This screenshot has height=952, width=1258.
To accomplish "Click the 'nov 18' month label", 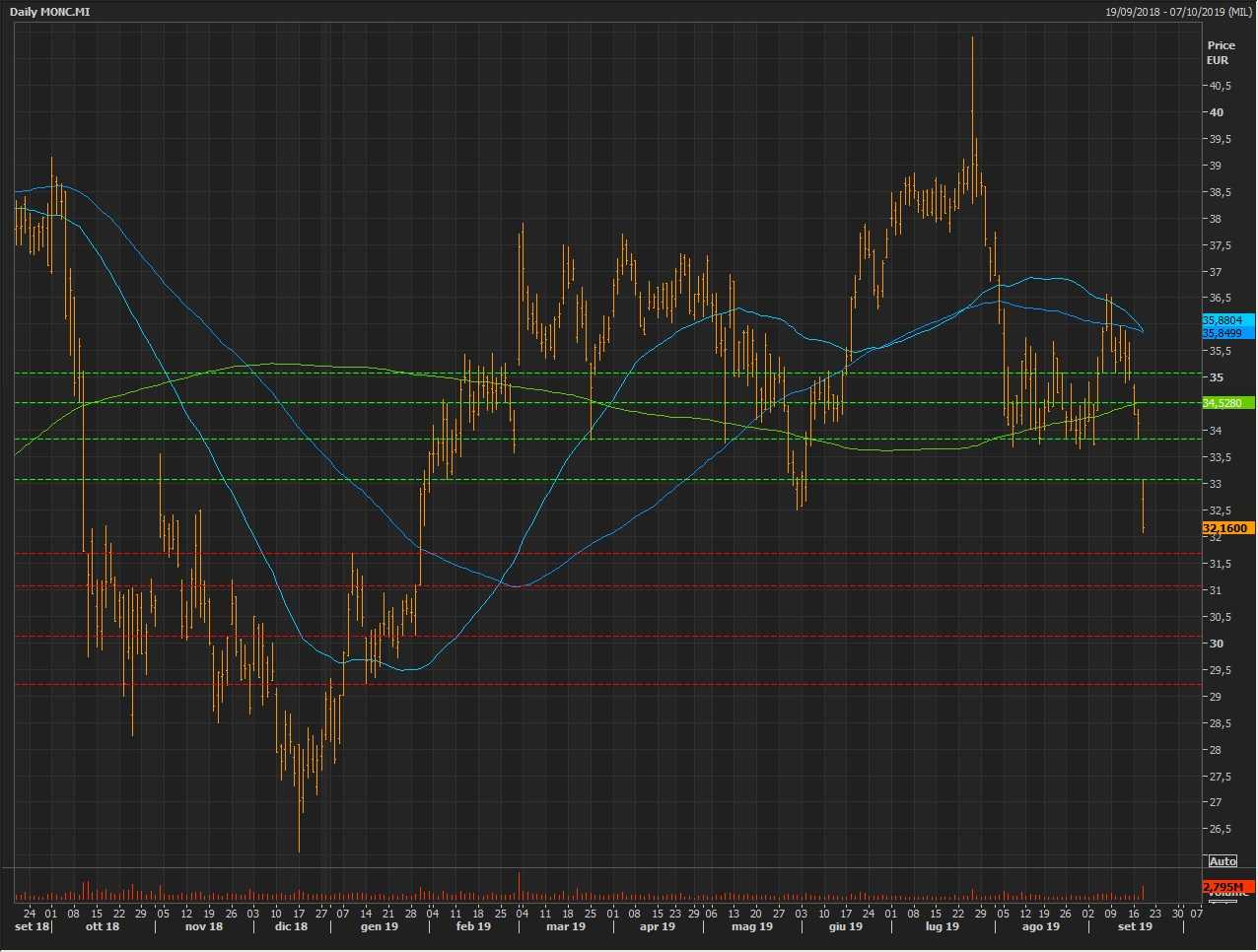I will point(204,926).
